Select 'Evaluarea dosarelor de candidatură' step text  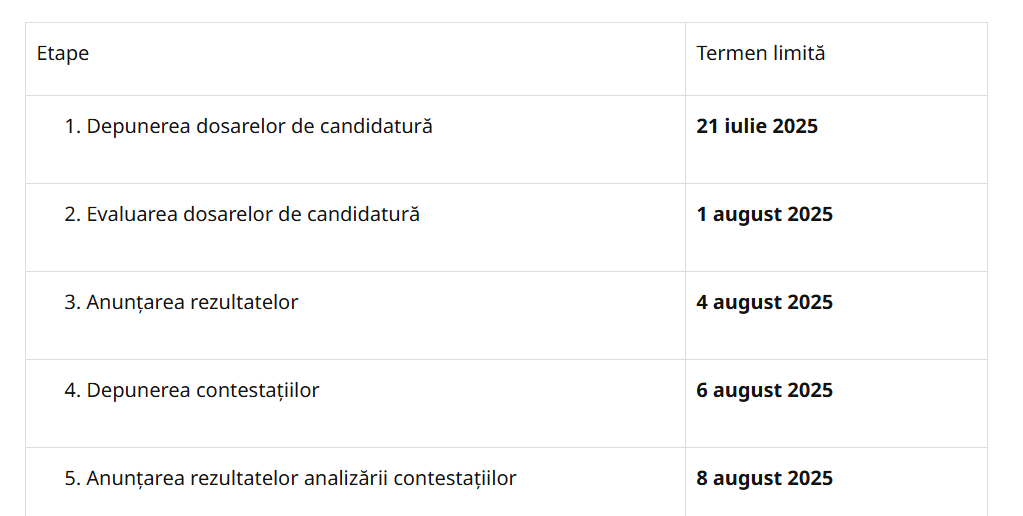tap(253, 215)
